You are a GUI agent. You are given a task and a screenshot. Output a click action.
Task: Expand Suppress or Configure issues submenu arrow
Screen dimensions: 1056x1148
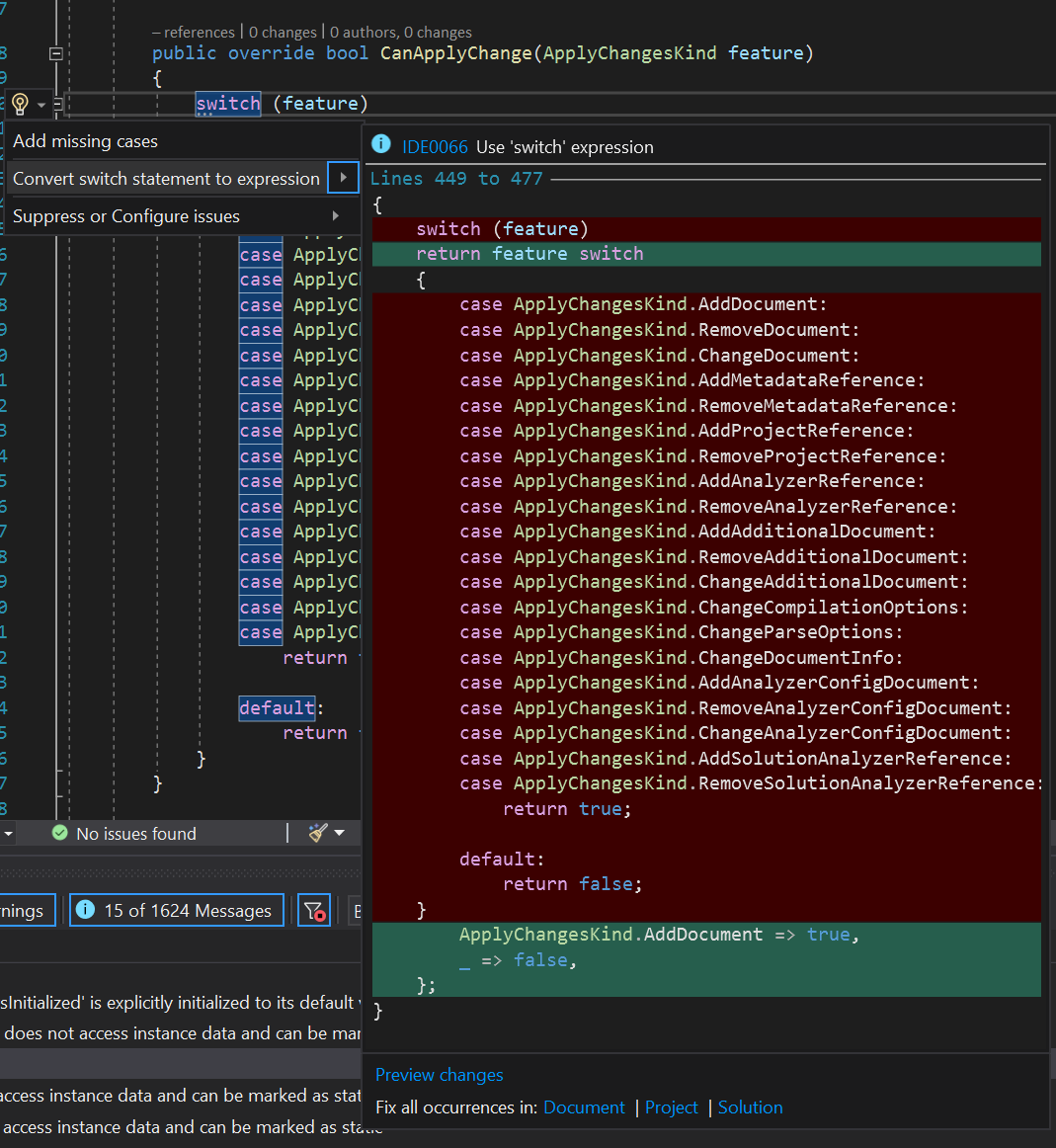coord(336,216)
